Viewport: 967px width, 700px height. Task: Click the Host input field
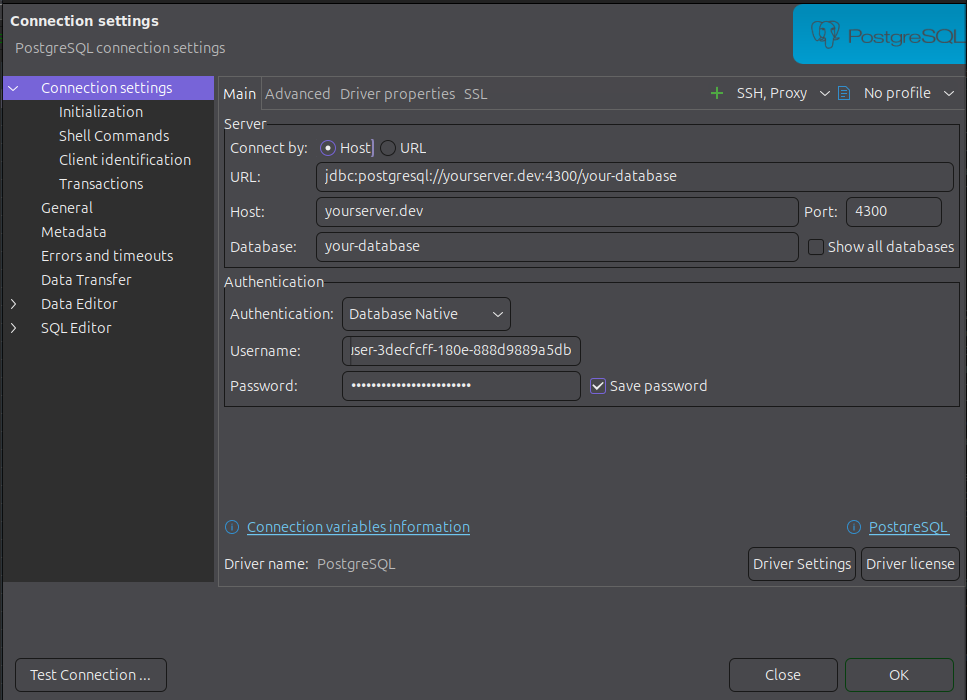coord(557,212)
